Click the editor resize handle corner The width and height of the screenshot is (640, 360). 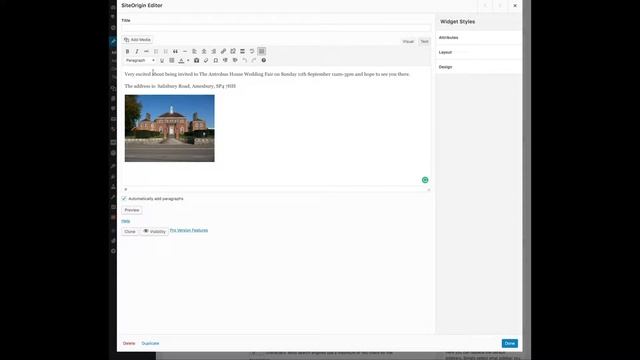(x=429, y=190)
